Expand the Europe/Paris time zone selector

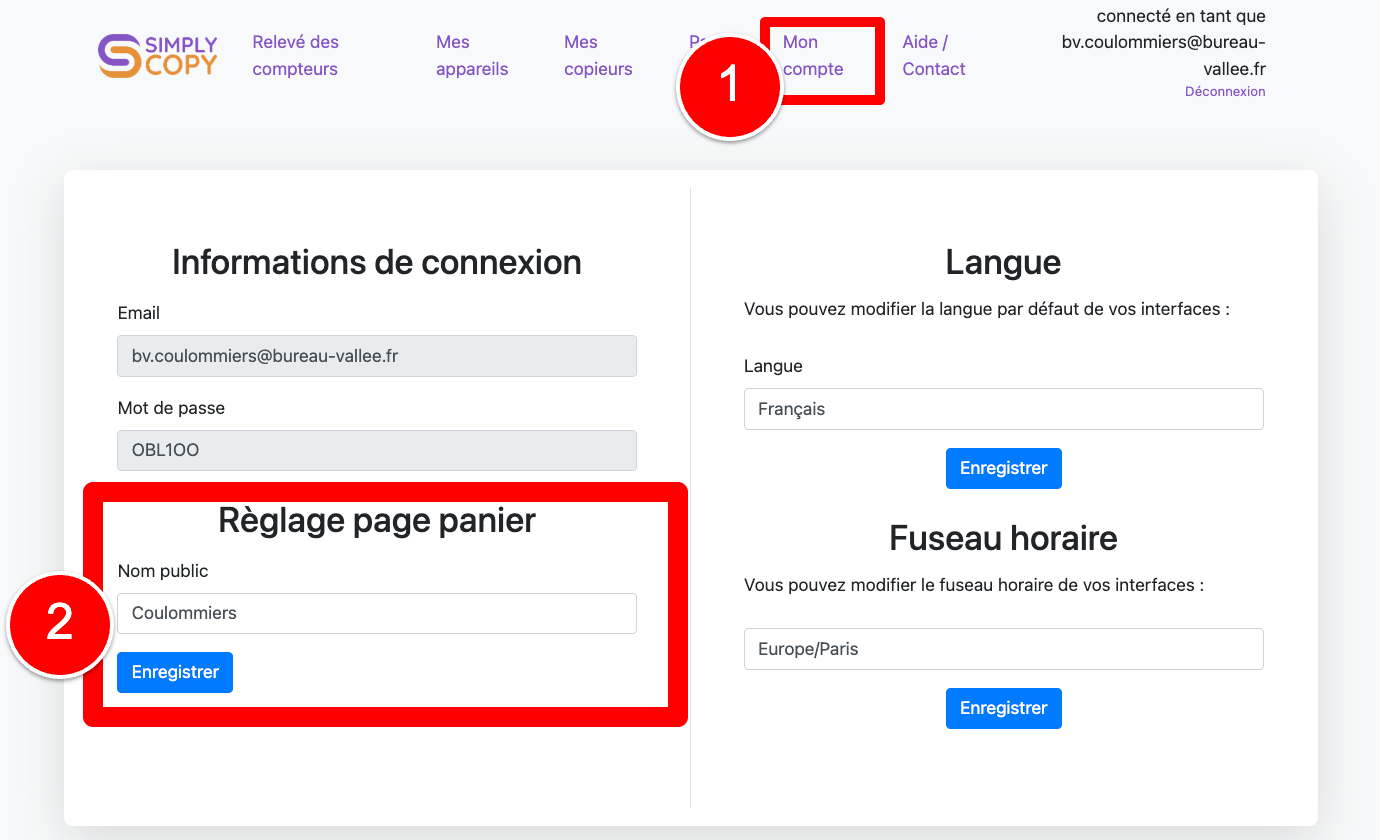coord(1003,649)
